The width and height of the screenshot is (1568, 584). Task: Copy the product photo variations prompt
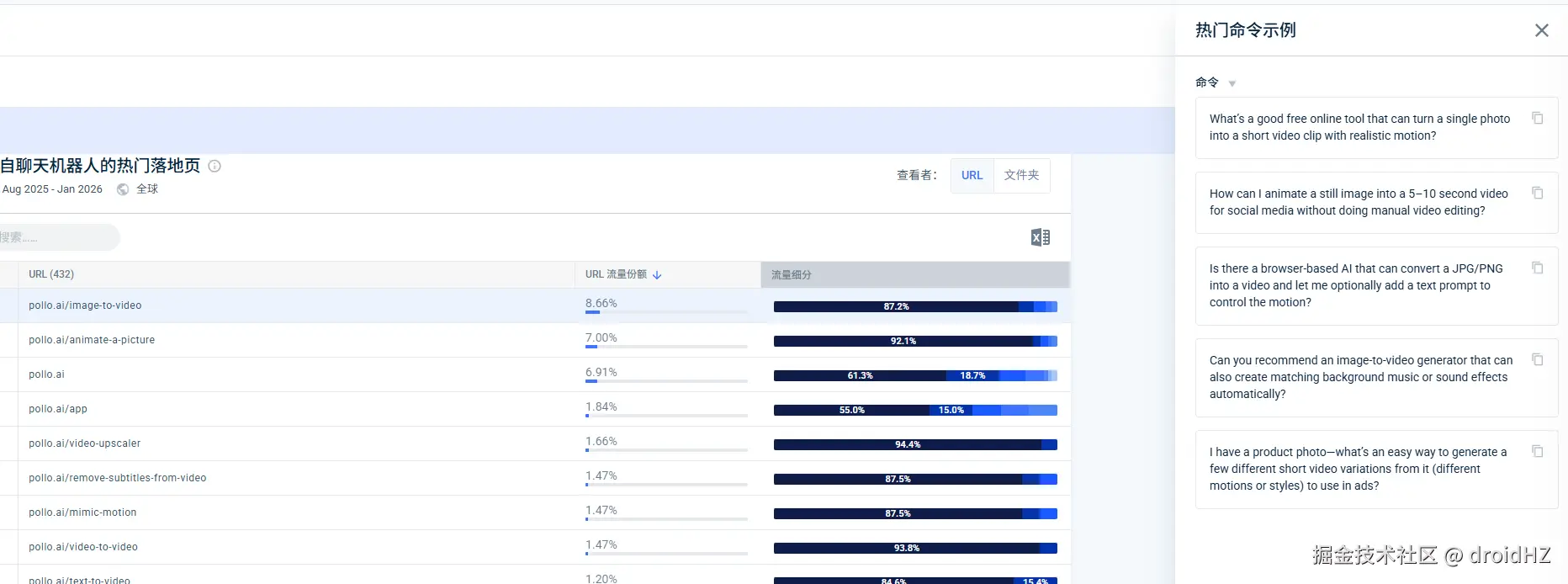[1537, 452]
